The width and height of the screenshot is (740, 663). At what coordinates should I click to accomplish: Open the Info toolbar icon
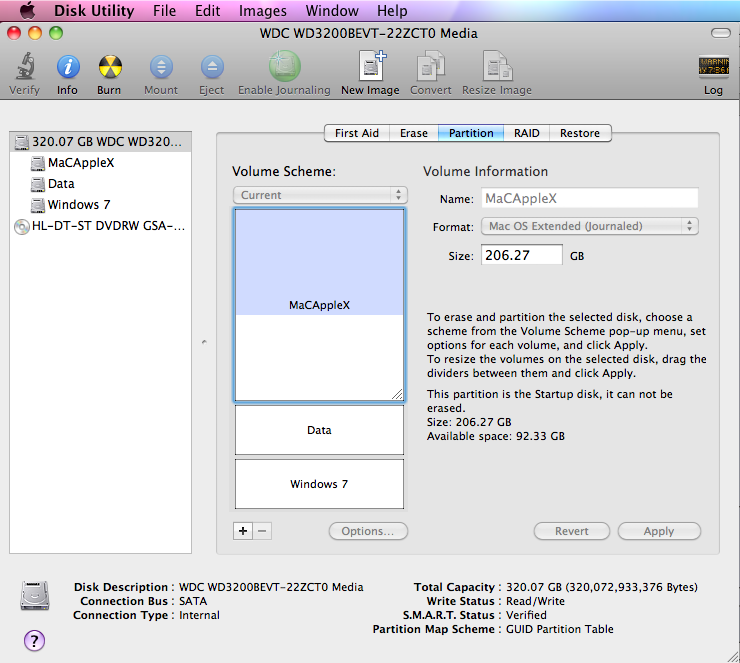coord(68,67)
